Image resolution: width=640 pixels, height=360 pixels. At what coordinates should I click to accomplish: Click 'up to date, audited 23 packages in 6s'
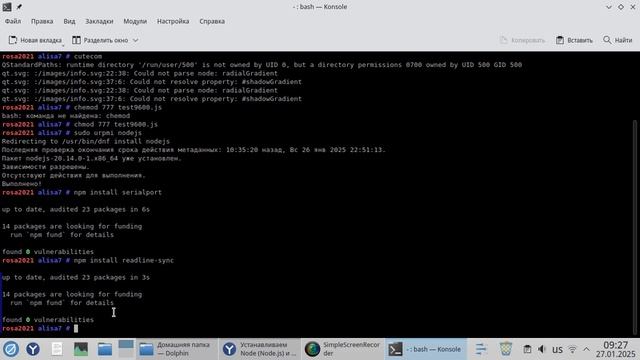pos(76,209)
